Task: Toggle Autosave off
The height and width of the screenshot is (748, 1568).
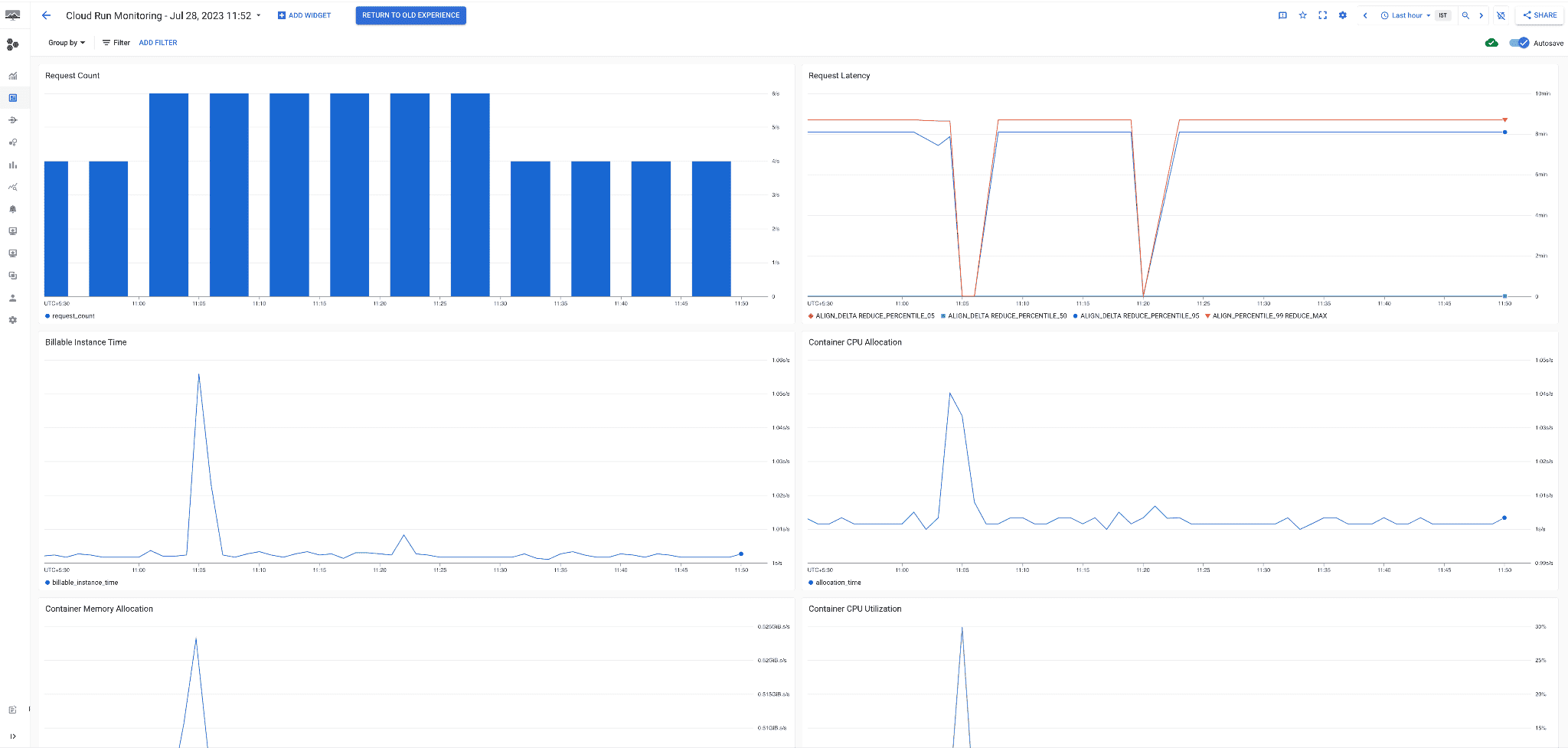Action: (x=1519, y=43)
